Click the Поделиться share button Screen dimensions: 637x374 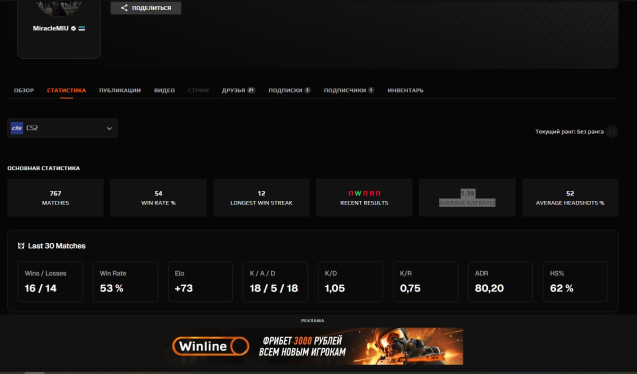point(146,8)
